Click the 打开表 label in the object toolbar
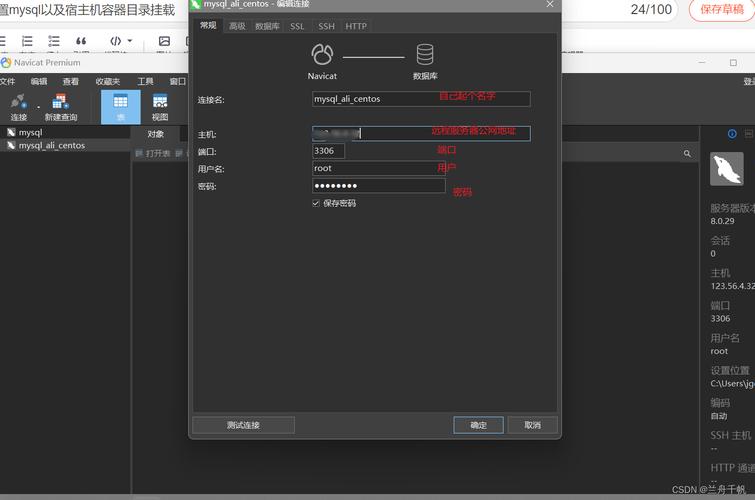The height and width of the screenshot is (500, 755). click(158, 153)
